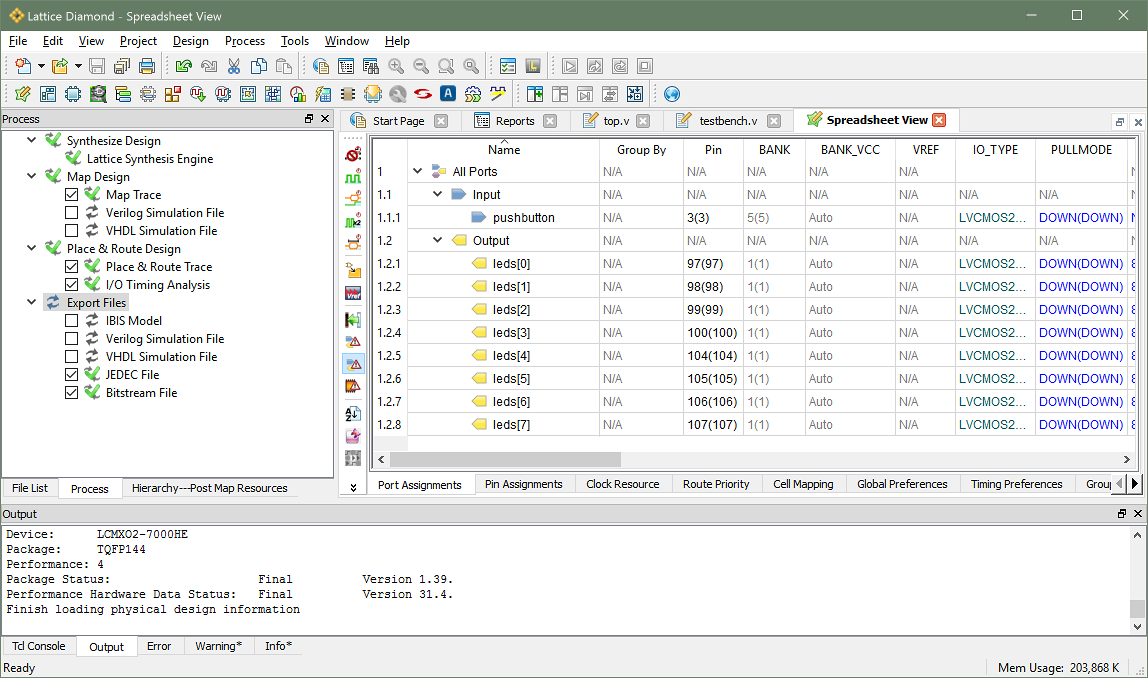Collapse the Place & Route Design node
The image size is (1148, 678).
pyautogui.click(x=31, y=248)
